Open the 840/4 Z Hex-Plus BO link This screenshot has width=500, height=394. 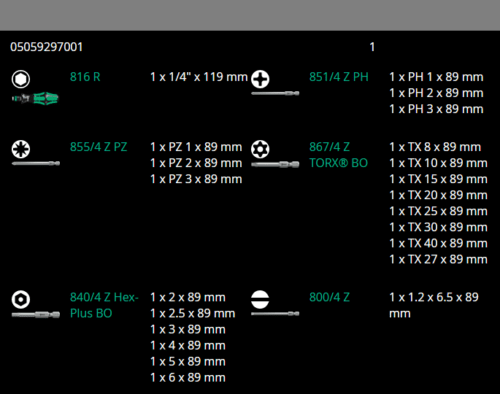click(x=104, y=305)
